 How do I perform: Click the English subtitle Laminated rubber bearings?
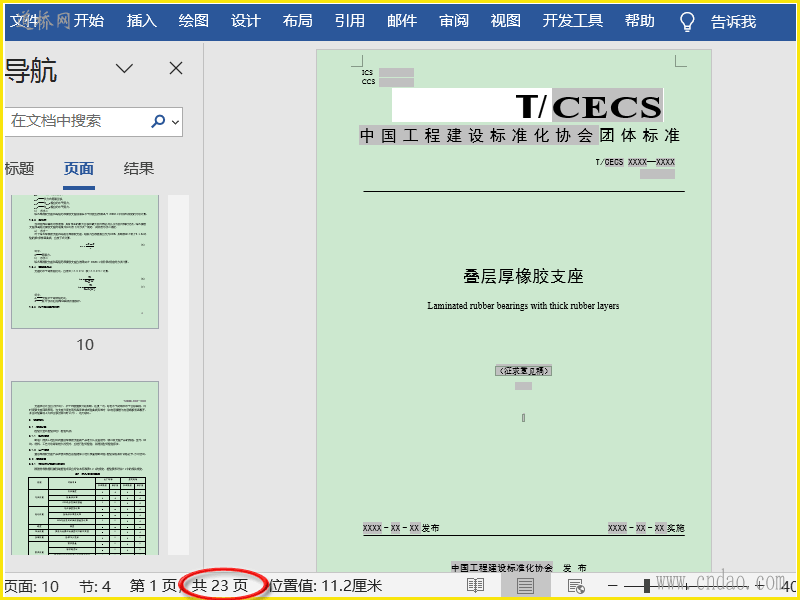point(523,306)
